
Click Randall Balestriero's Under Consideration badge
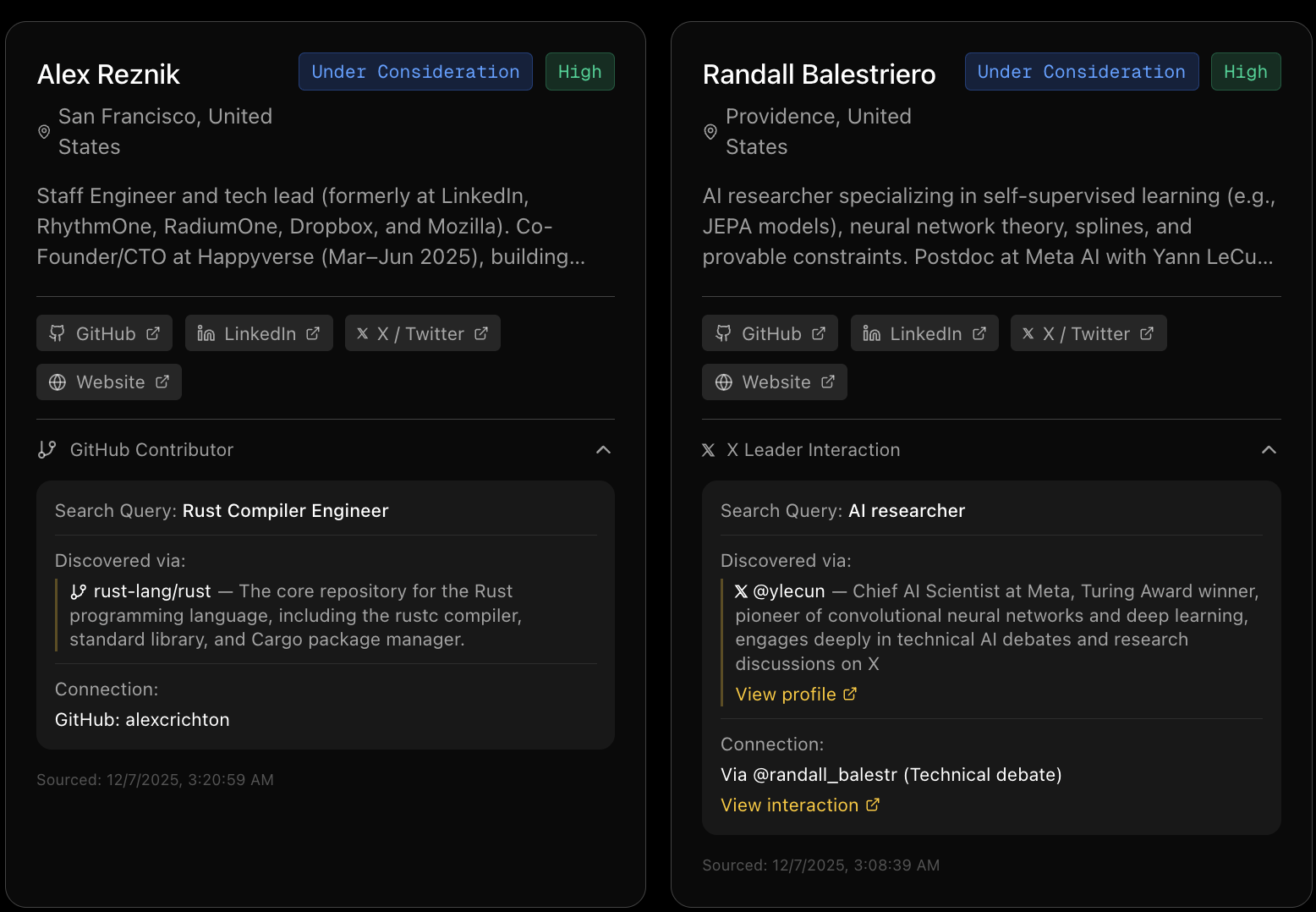[1081, 72]
